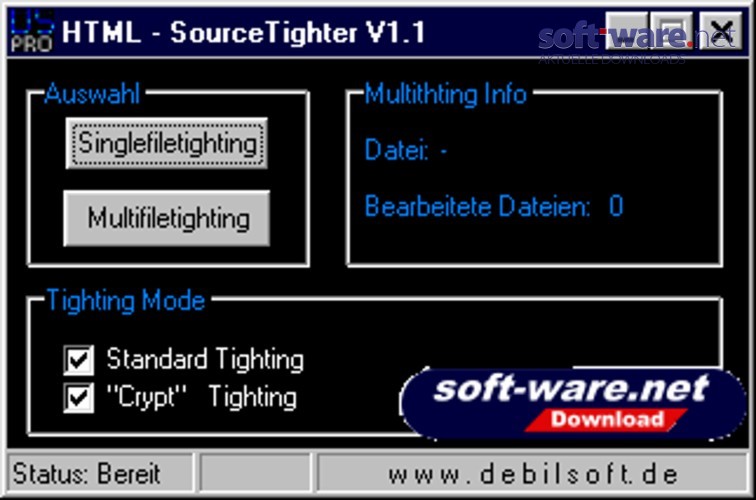The height and width of the screenshot is (500, 756).
Task: Click the red Download label
Action: (x=607, y=419)
